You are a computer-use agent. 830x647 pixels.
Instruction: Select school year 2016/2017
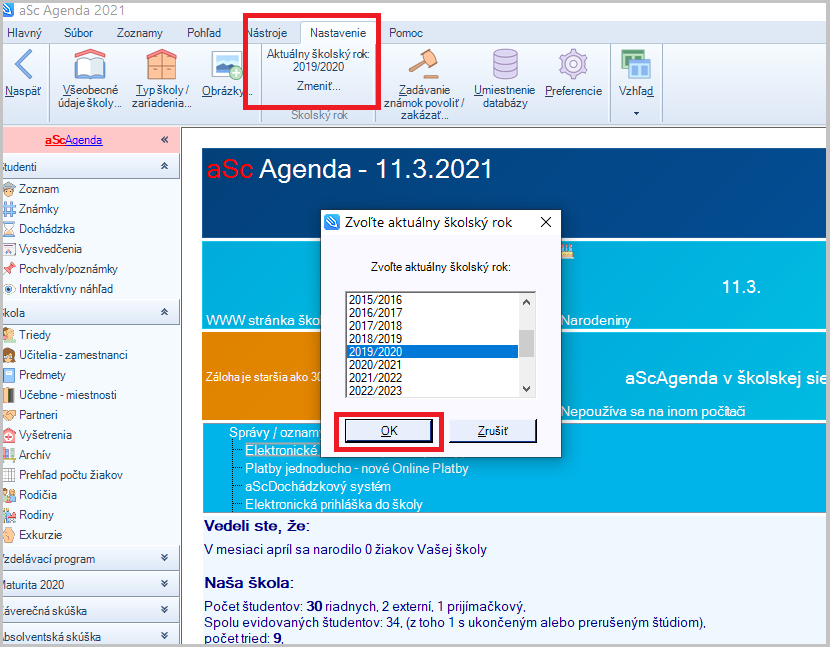(432, 313)
